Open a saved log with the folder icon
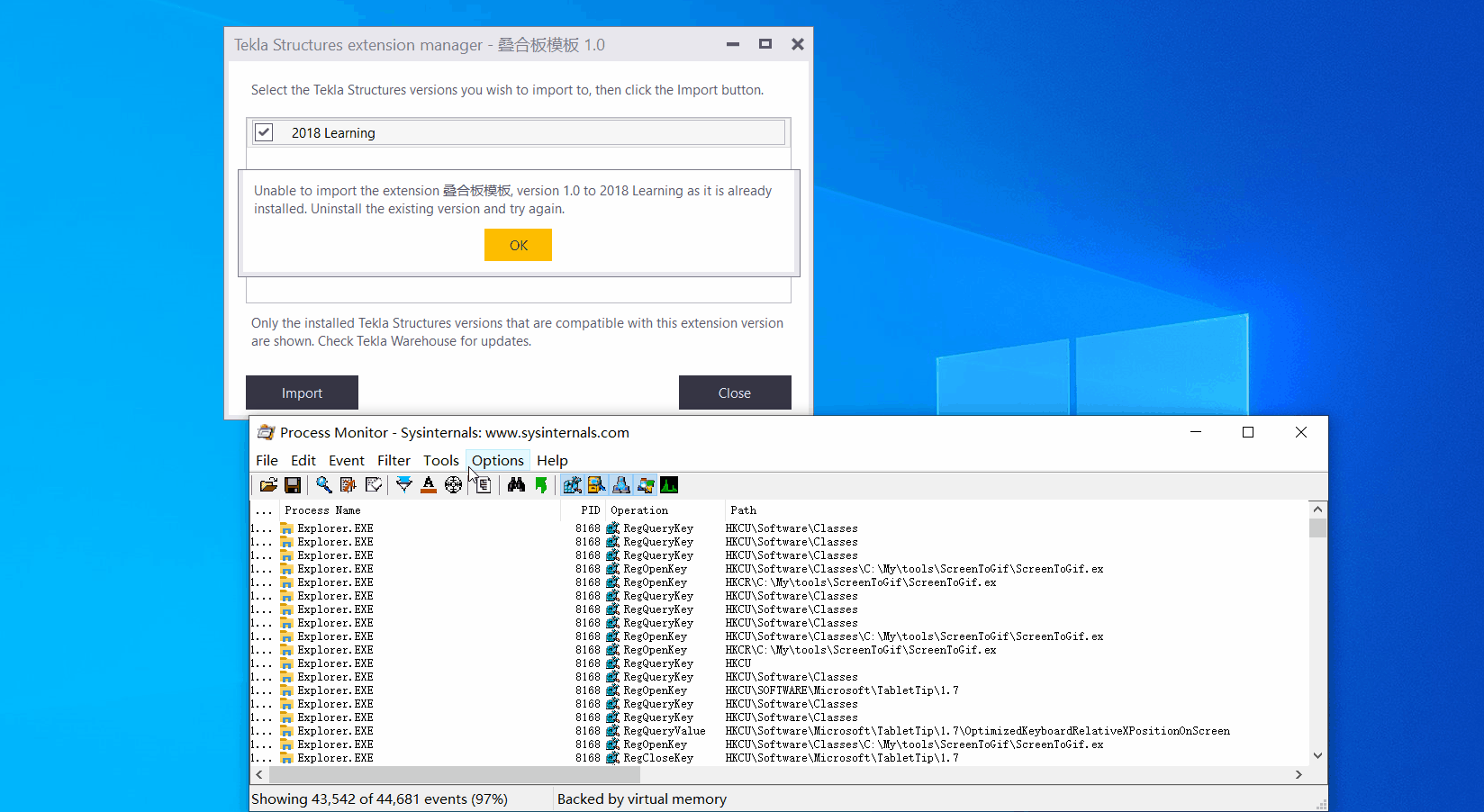 (x=267, y=484)
